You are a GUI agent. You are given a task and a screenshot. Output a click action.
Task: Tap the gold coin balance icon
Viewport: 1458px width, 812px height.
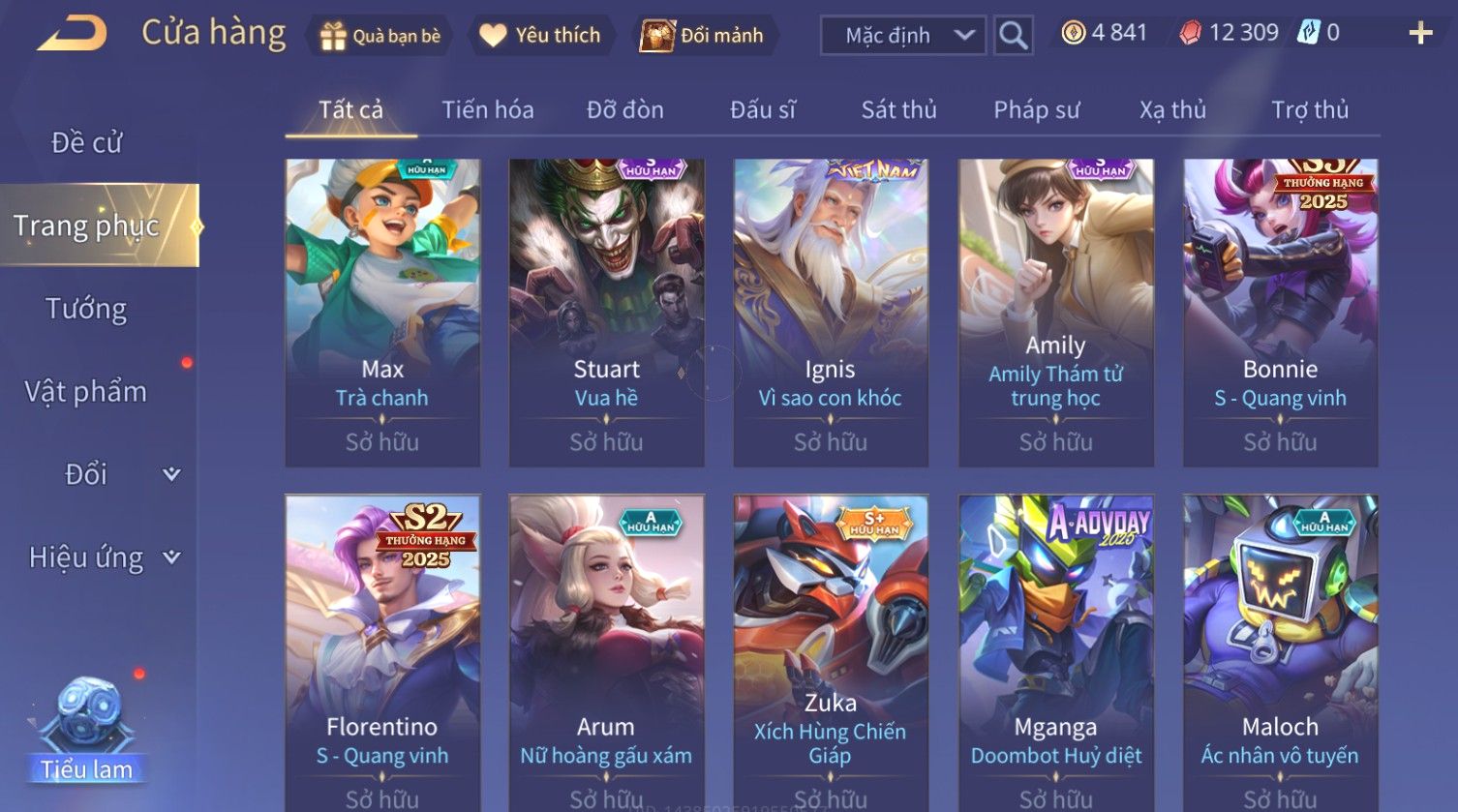click(x=1073, y=33)
